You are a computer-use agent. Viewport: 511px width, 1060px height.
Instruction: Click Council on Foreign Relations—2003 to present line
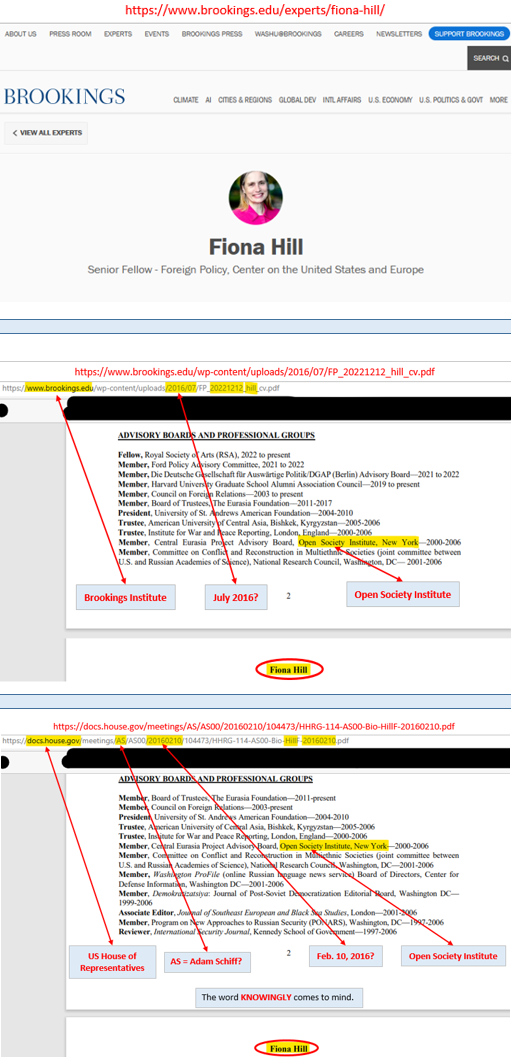tap(211, 494)
